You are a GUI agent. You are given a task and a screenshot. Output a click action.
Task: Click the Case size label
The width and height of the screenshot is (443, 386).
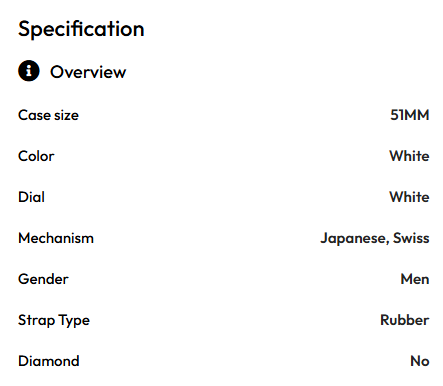tap(48, 115)
